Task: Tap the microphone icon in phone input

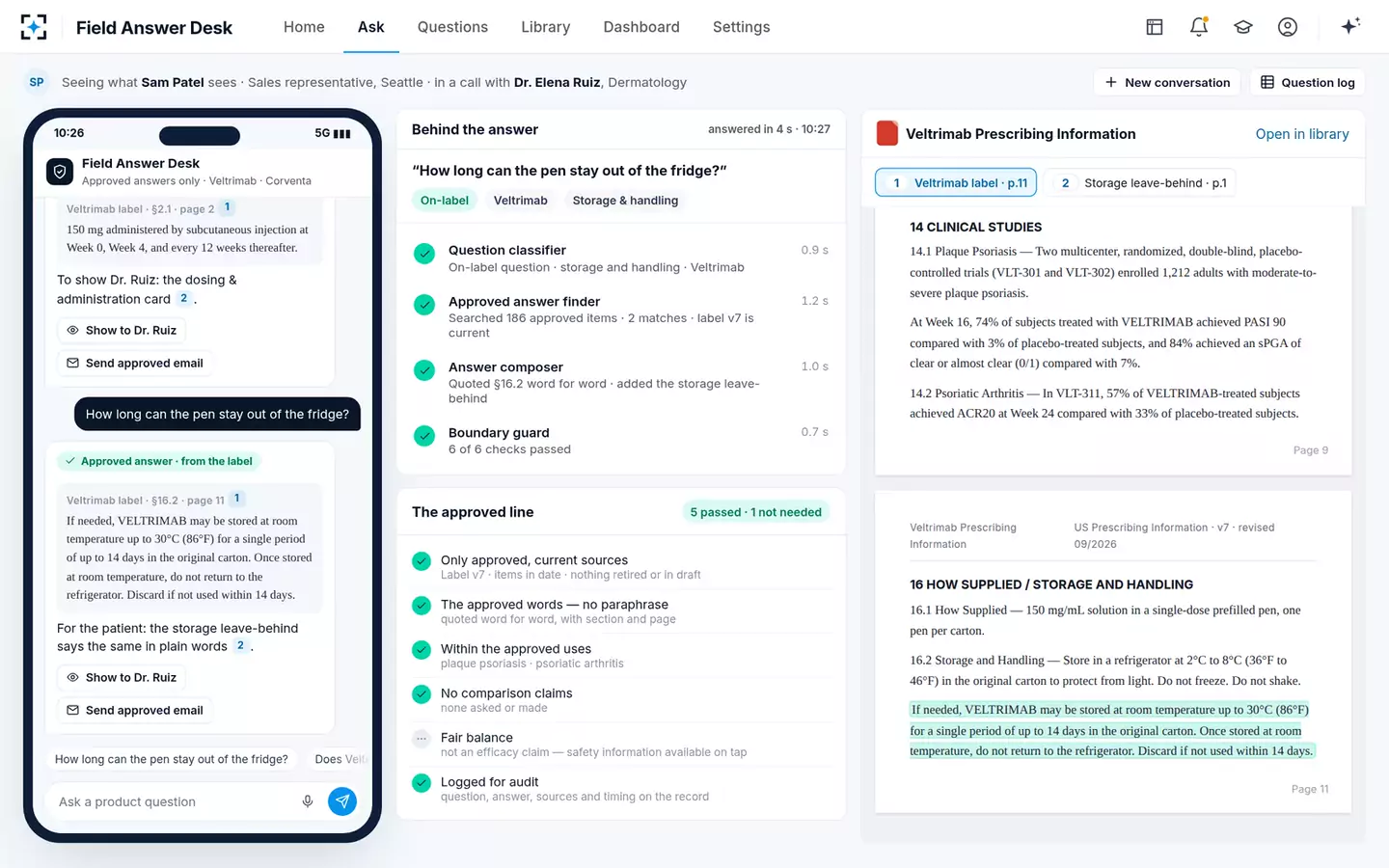Action: [308, 801]
